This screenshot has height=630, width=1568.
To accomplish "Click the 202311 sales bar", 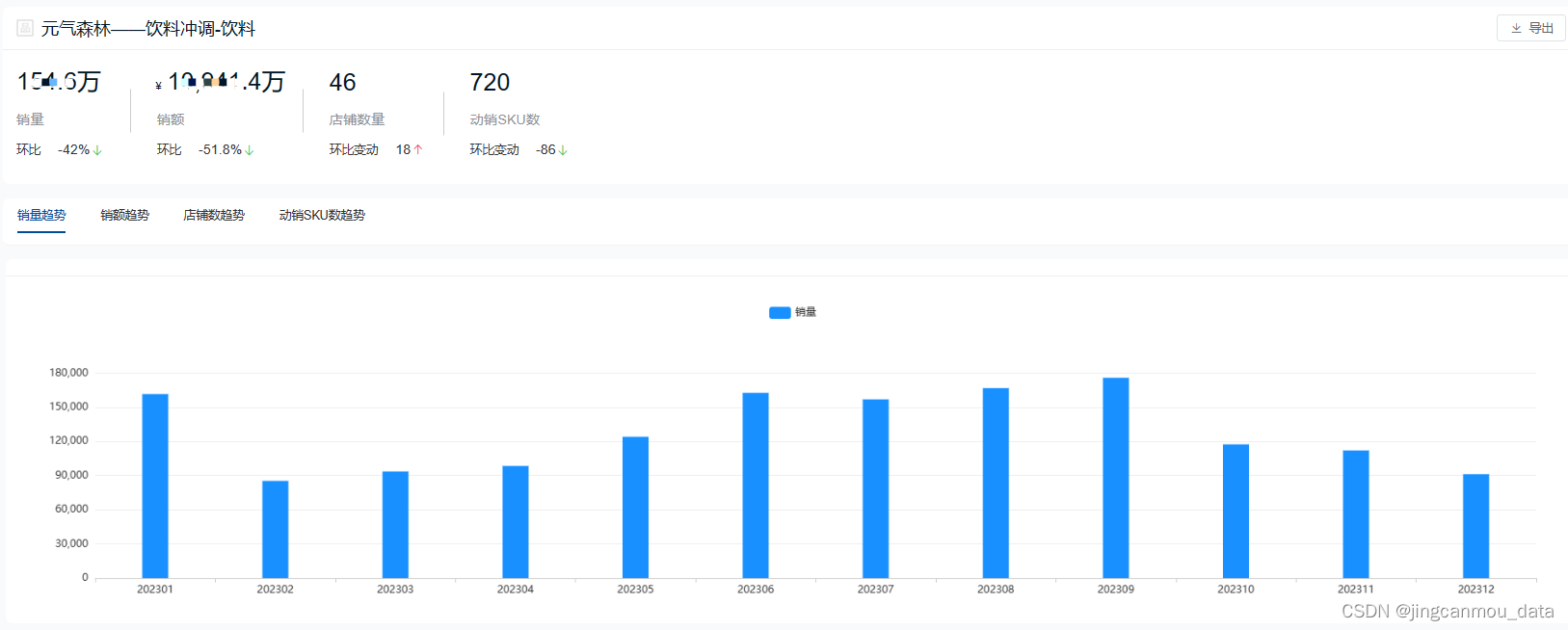I will (1356, 514).
